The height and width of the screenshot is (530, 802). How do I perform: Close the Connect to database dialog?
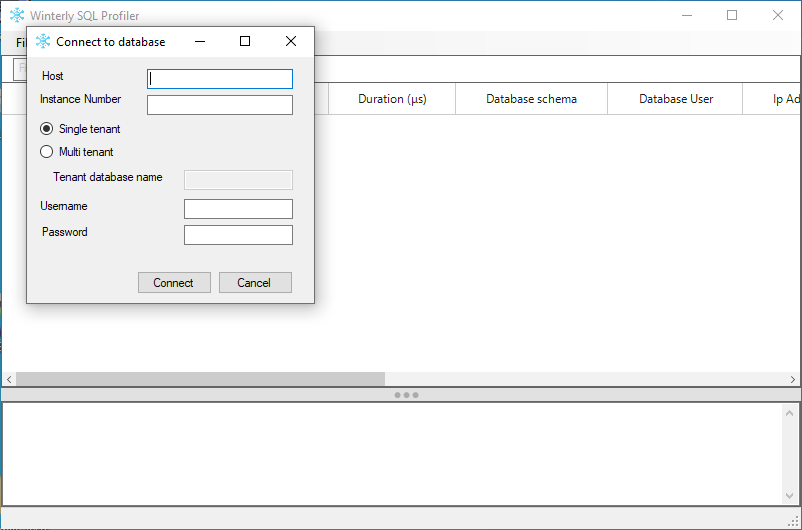(x=291, y=41)
